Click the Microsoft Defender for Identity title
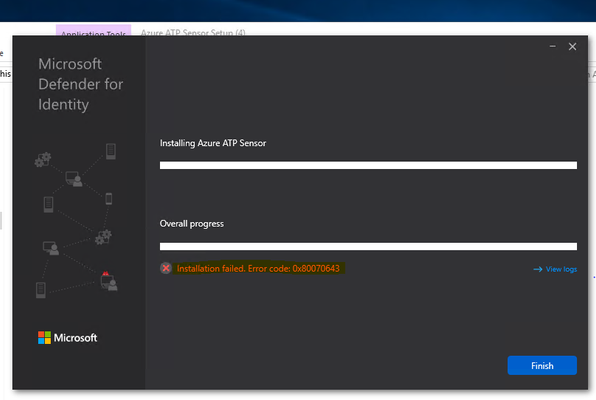The image size is (596, 400). tap(81, 84)
